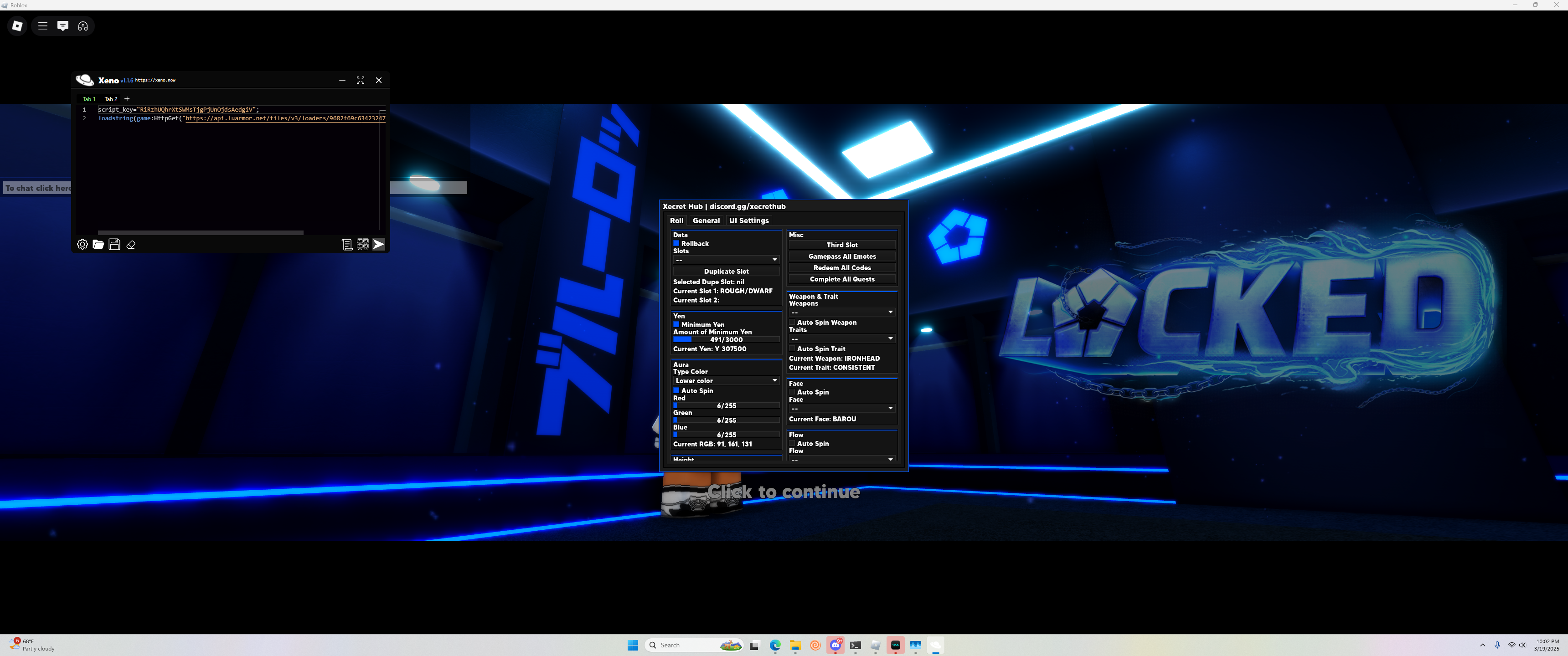Open Xeno settings gear icon

pyautogui.click(x=82, y=244)
